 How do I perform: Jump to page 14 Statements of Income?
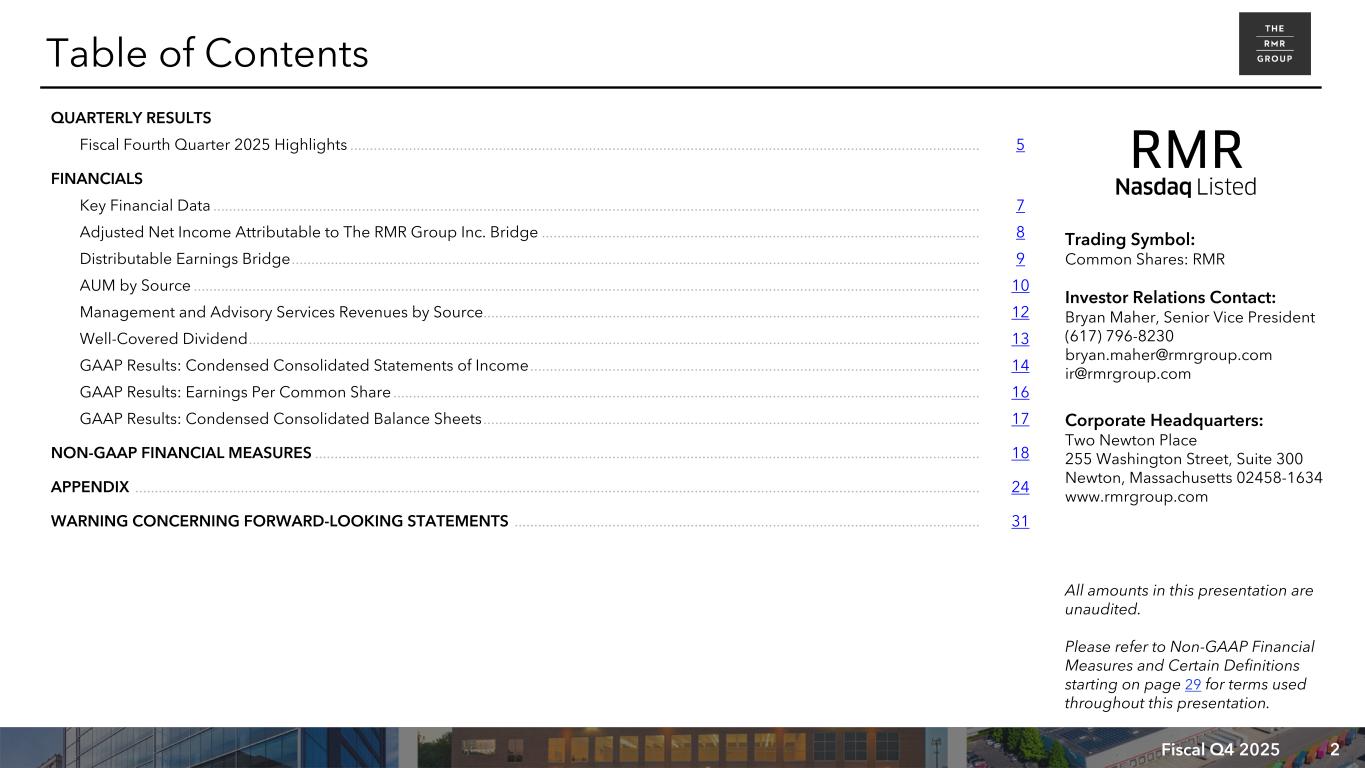(1020, 366)
